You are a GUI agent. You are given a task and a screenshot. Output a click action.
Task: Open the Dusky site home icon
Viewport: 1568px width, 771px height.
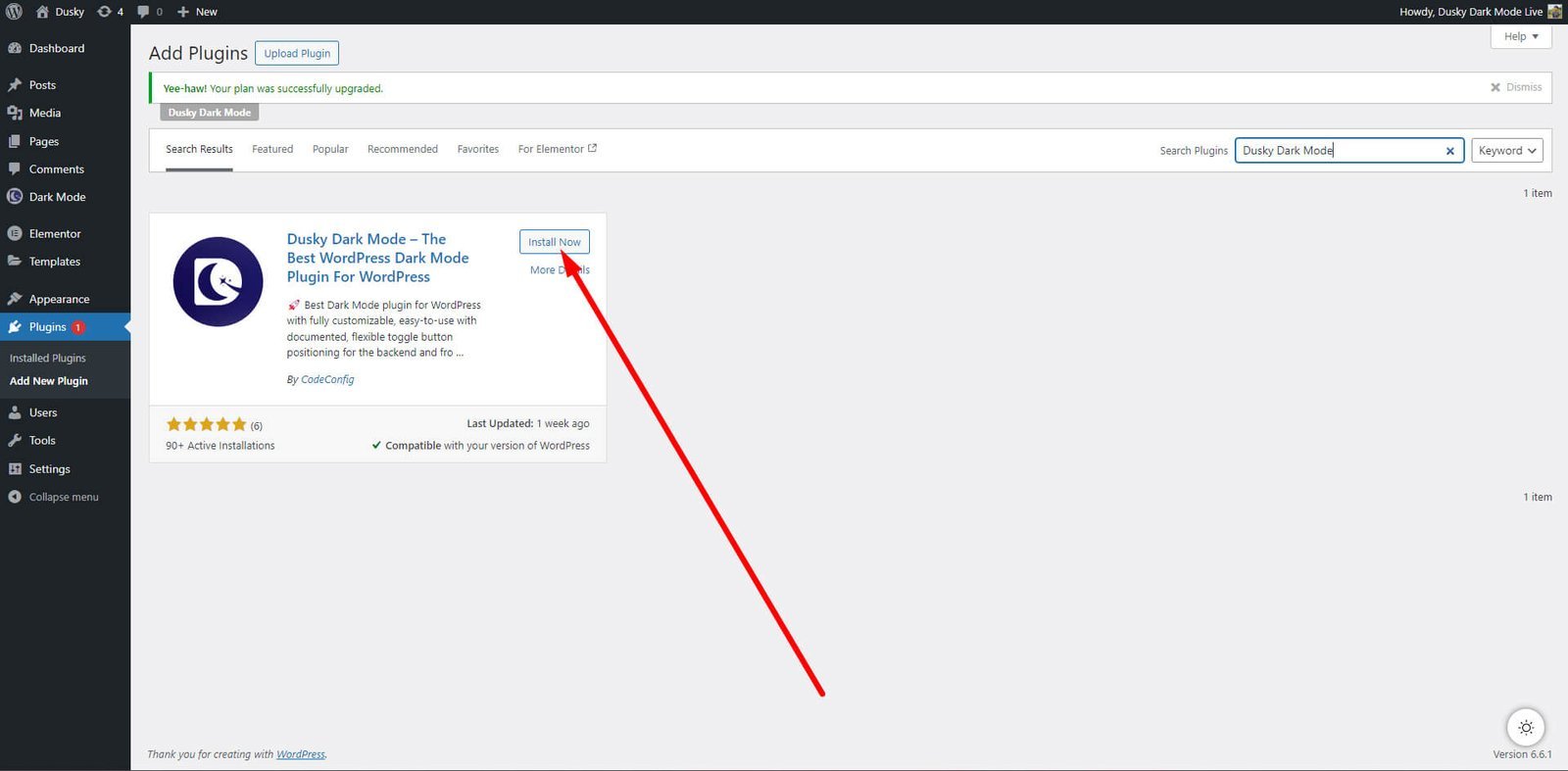(42, 12)
